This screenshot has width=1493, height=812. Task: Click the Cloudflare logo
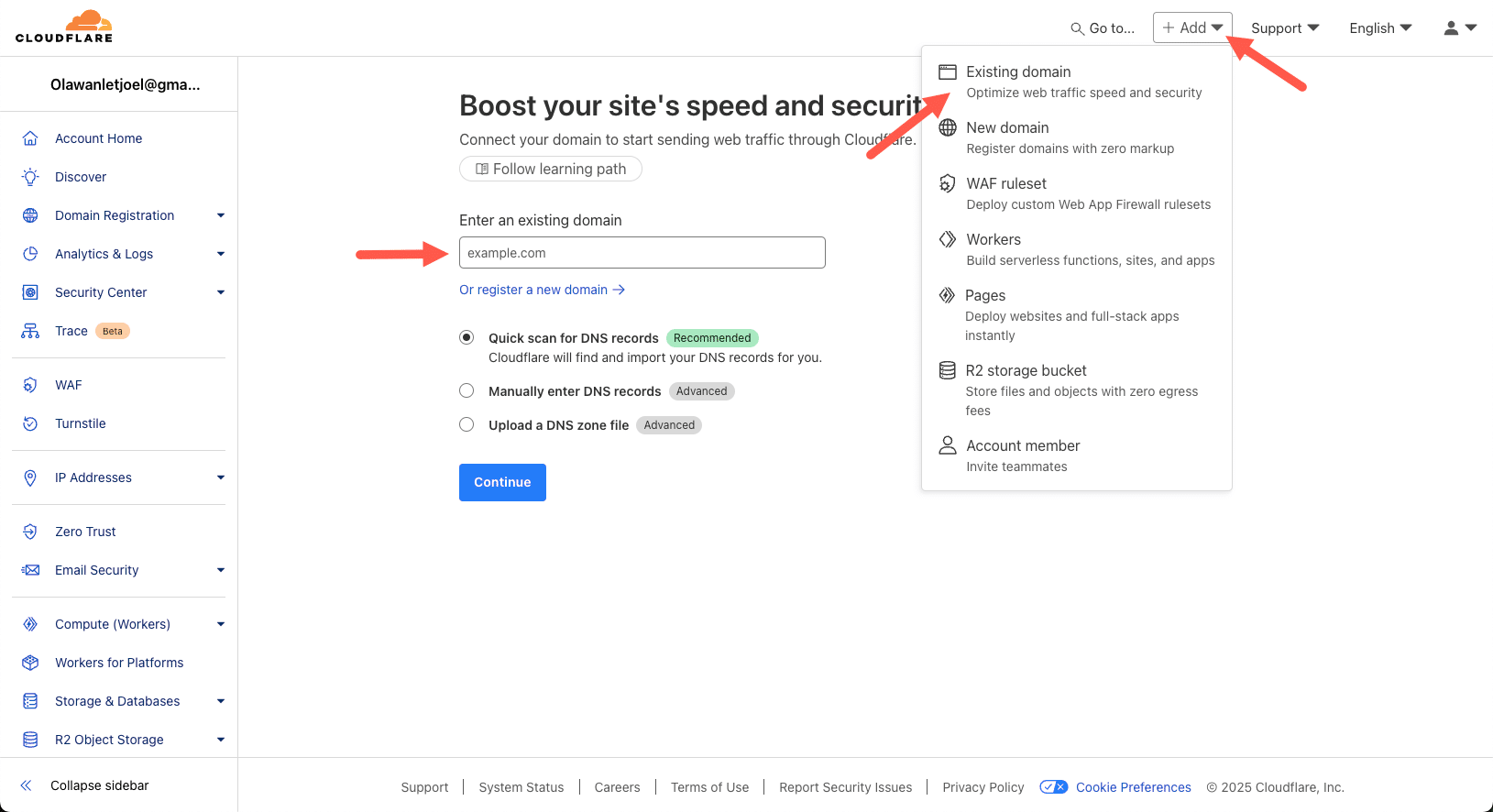64,27
